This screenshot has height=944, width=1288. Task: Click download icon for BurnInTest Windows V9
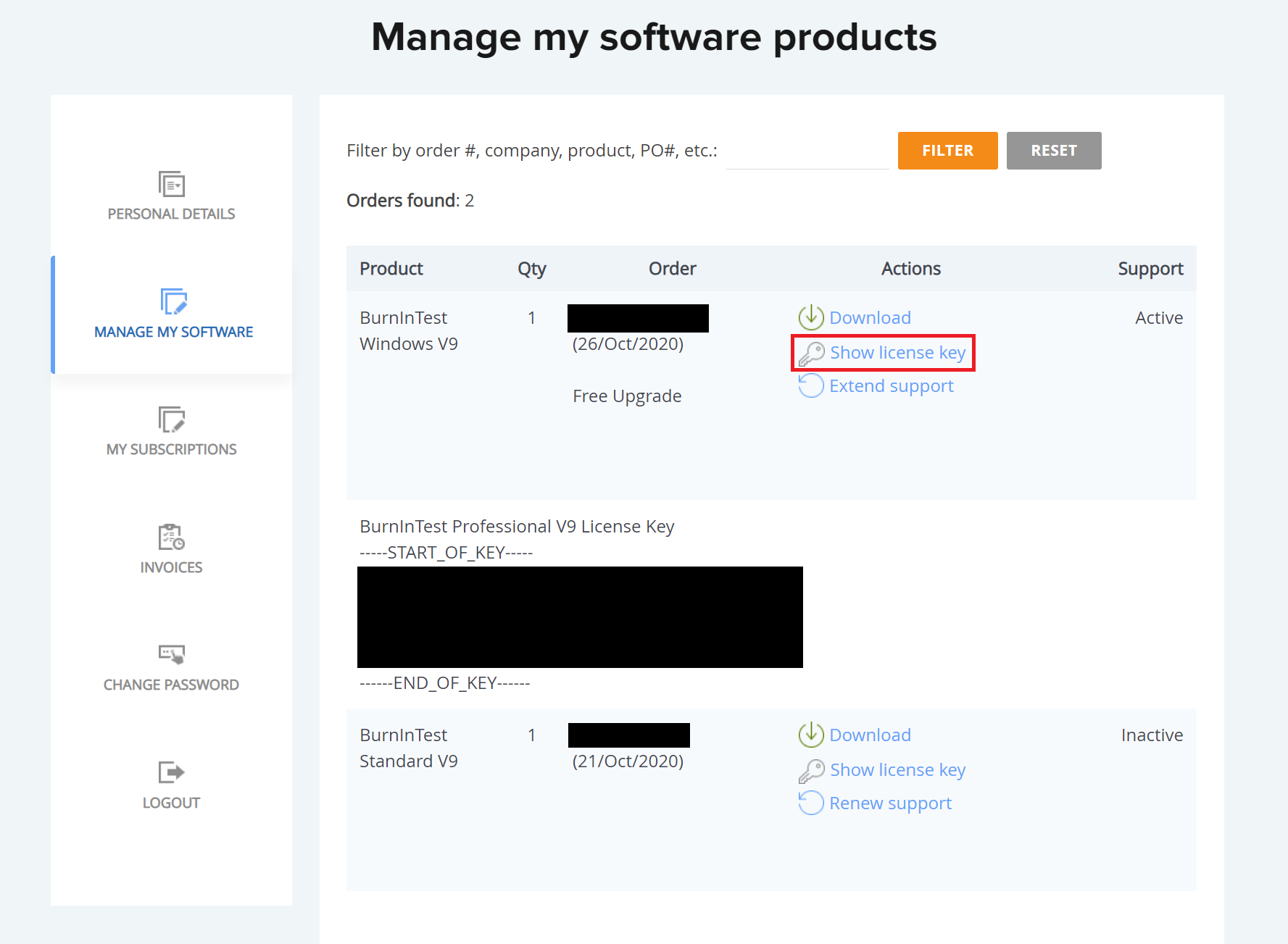click(811, 317)
